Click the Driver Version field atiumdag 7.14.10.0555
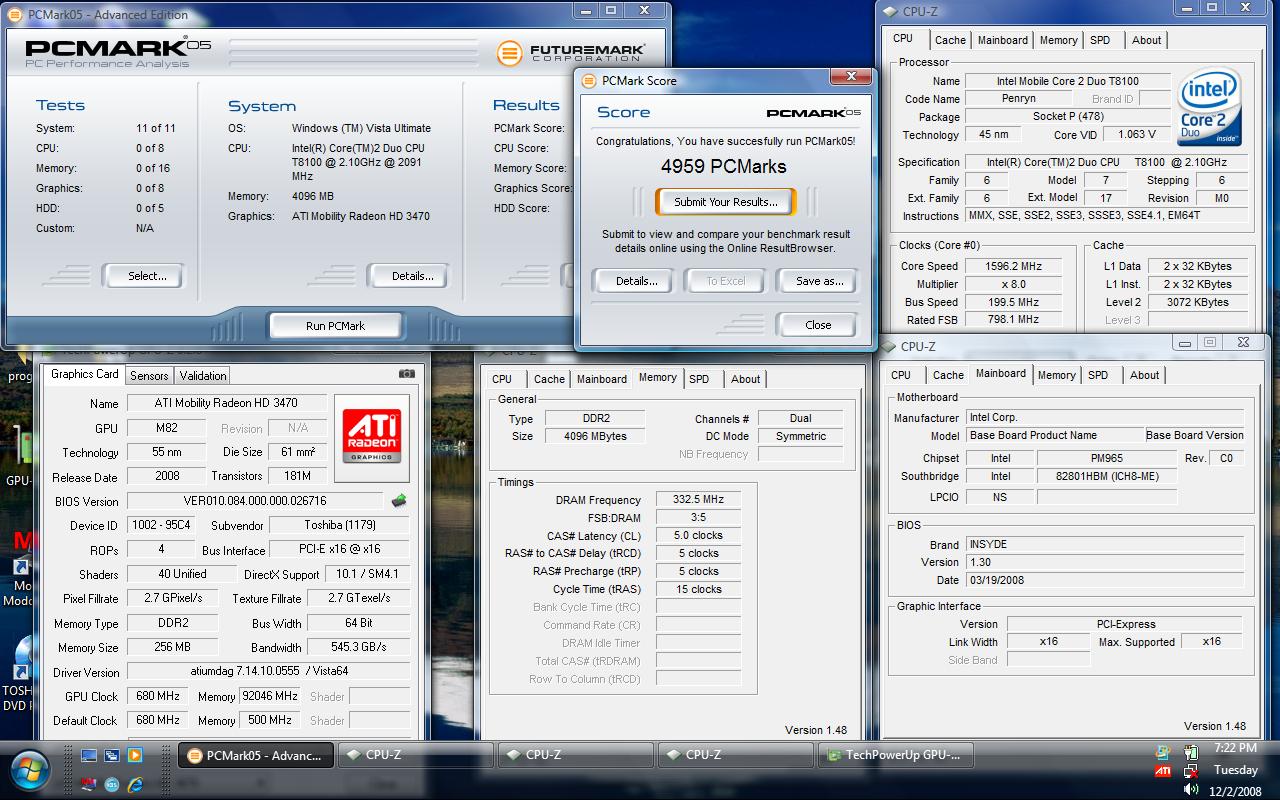The image size is (1280, 800). (268, 672)
